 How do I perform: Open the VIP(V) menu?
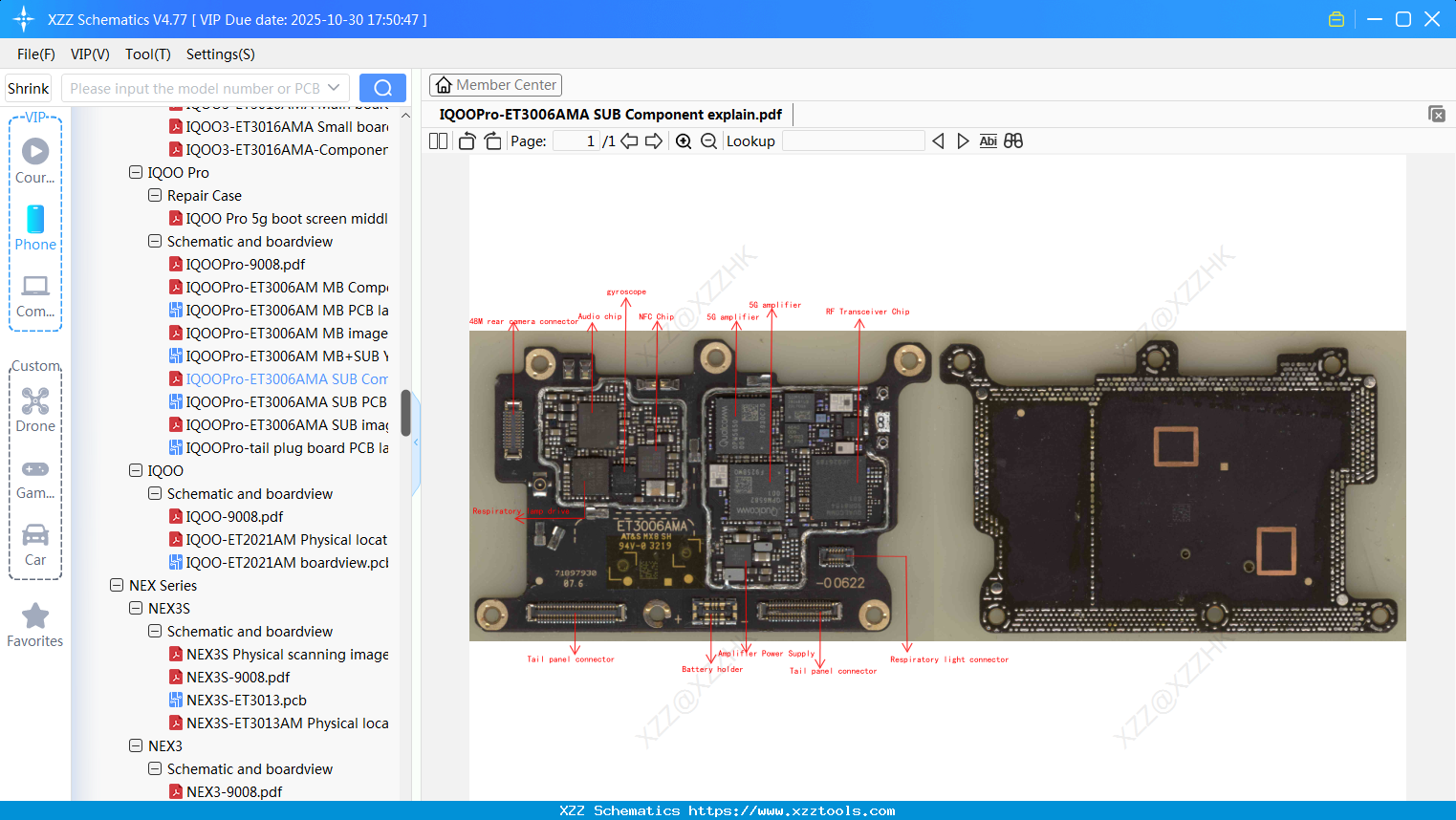point(90,54)
